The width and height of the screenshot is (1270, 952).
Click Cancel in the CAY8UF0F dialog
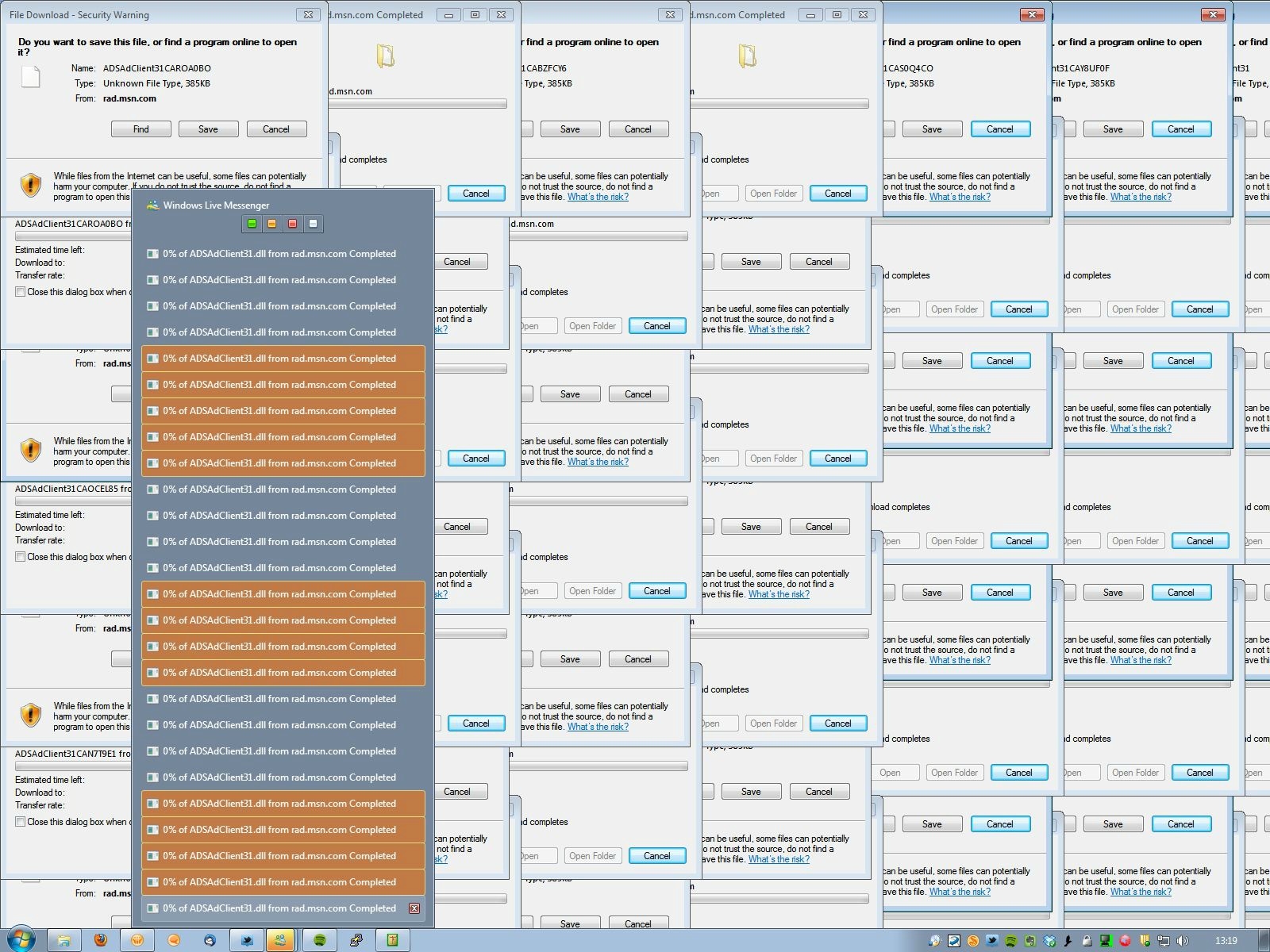pos(1181,129)
